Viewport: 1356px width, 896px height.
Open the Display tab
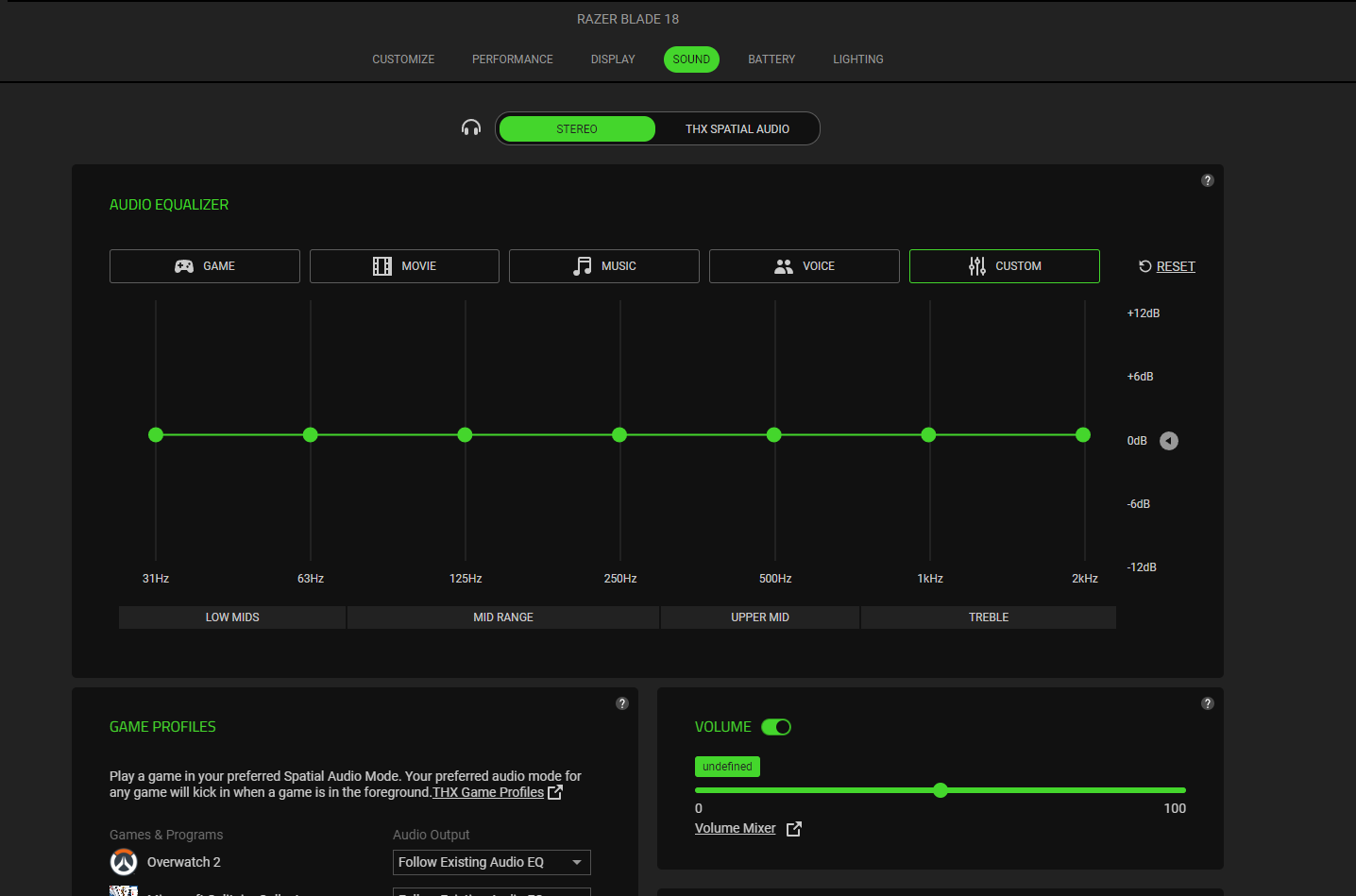[613, 59]
